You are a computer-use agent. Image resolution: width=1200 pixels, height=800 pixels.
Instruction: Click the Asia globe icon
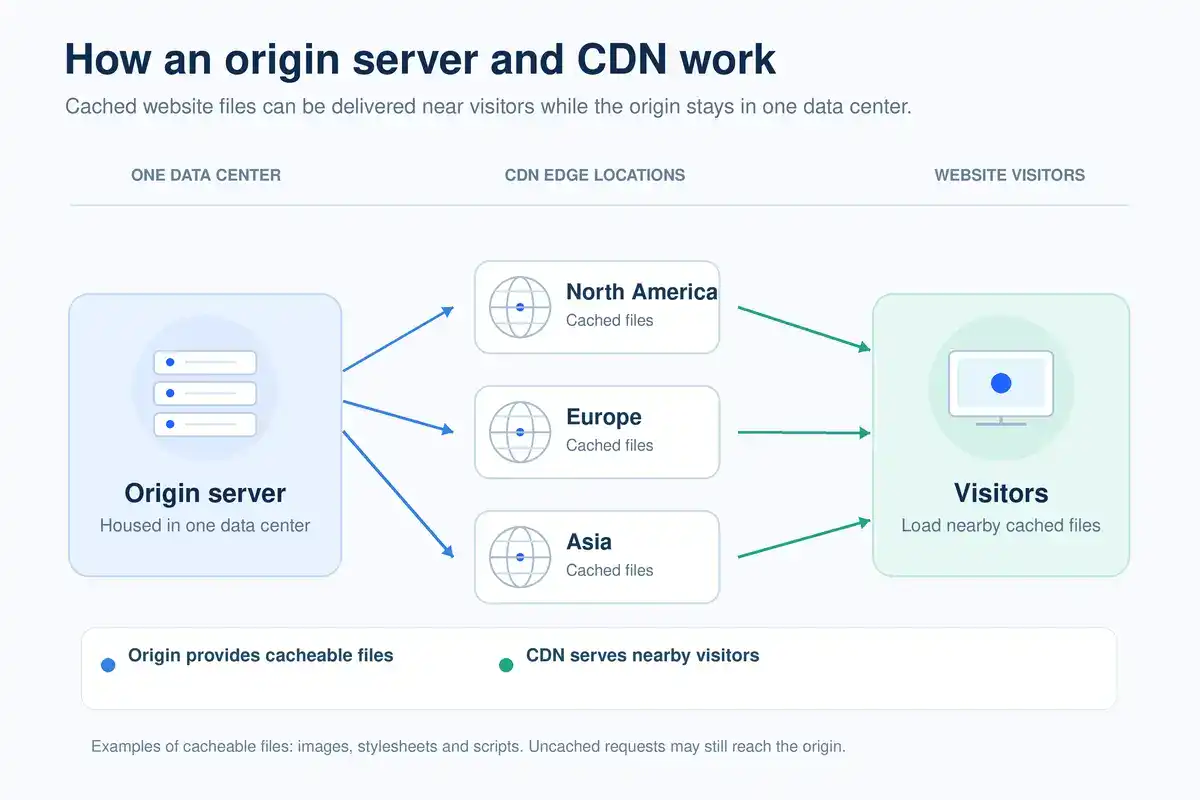coord(520,557)
